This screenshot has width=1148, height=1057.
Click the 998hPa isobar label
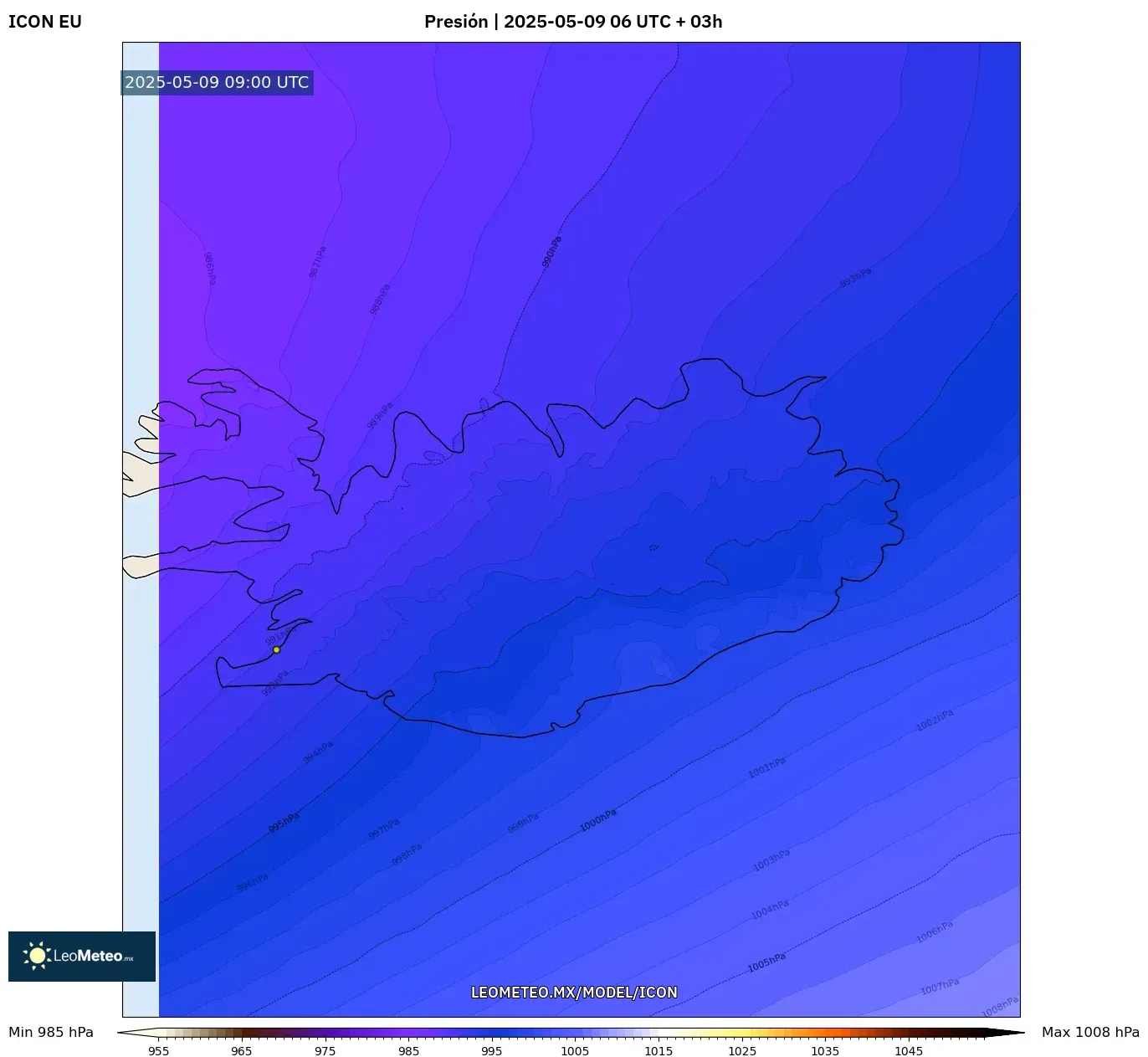[x=407, y=854]
